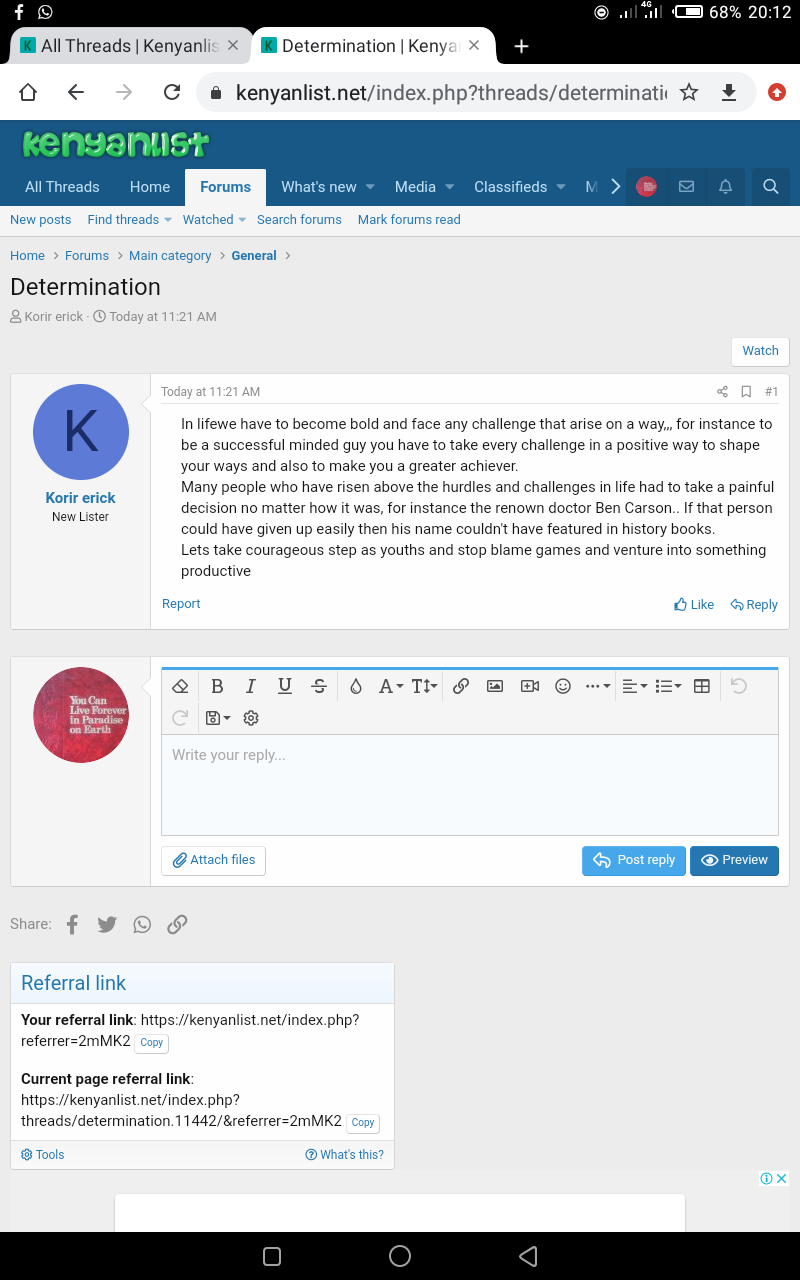Toggle underline formatting
The image size is (800, 1280).
click(285, 686)
